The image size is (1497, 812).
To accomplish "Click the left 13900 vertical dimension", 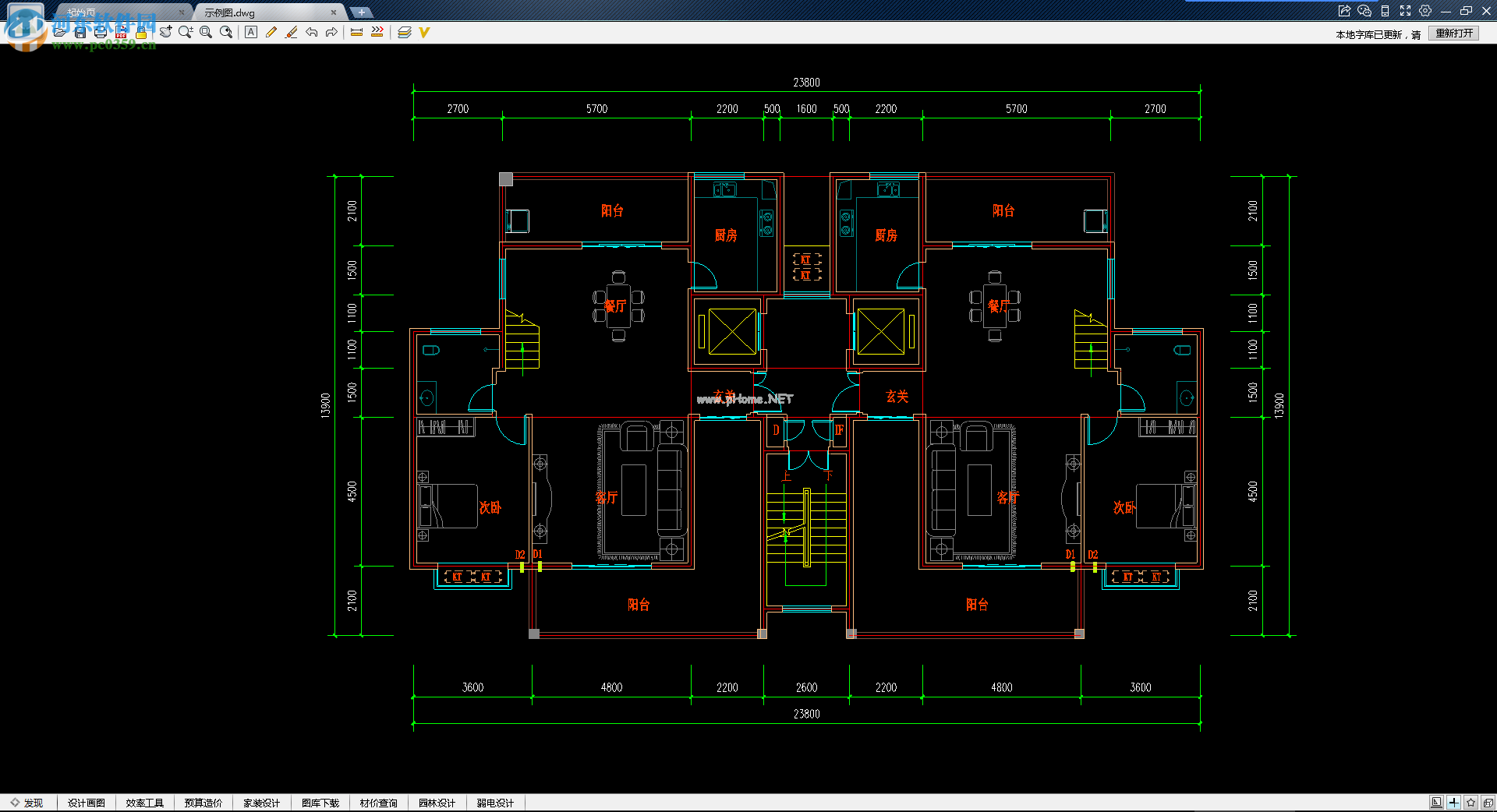I will (x=326, y=405).
